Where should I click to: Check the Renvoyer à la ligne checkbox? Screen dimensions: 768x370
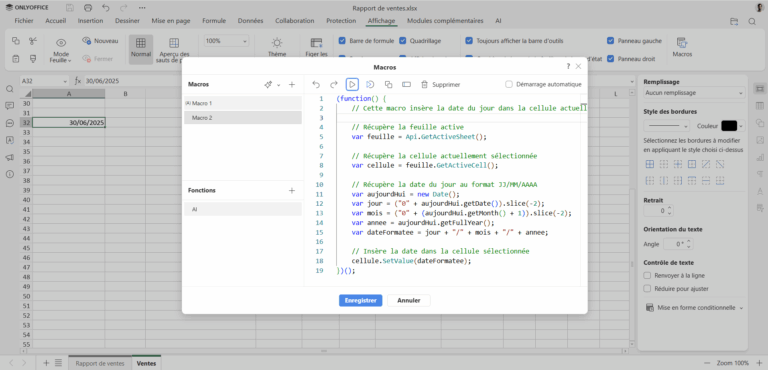(647, 276)
